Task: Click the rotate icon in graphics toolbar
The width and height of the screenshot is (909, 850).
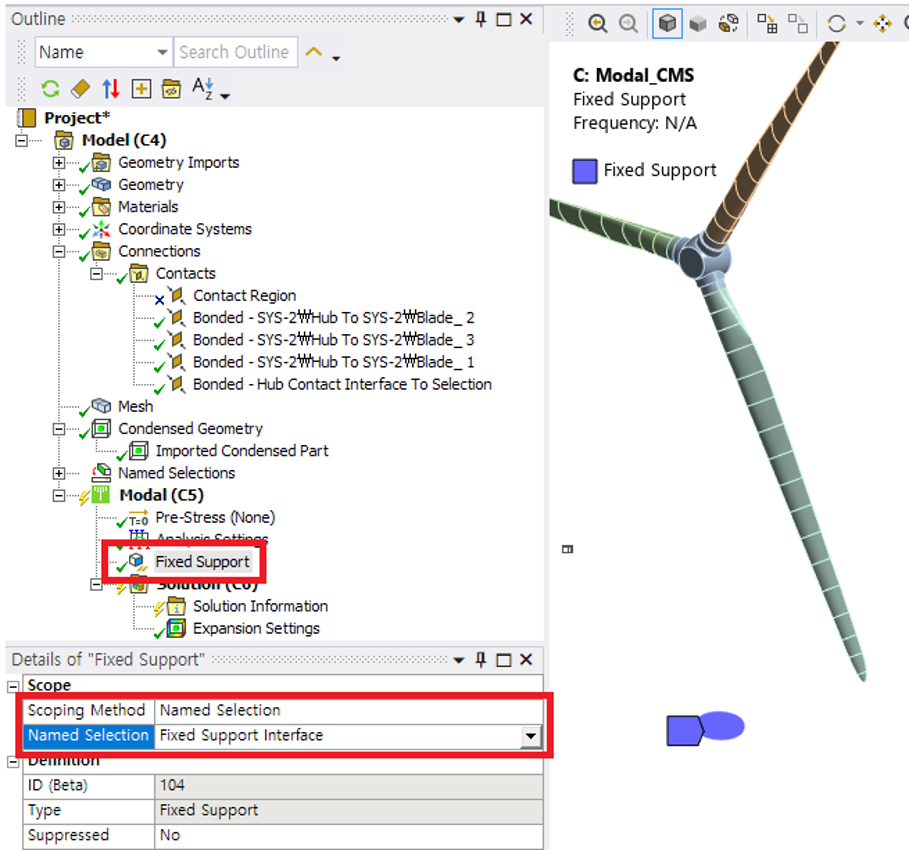Action: tap(838, 23)
